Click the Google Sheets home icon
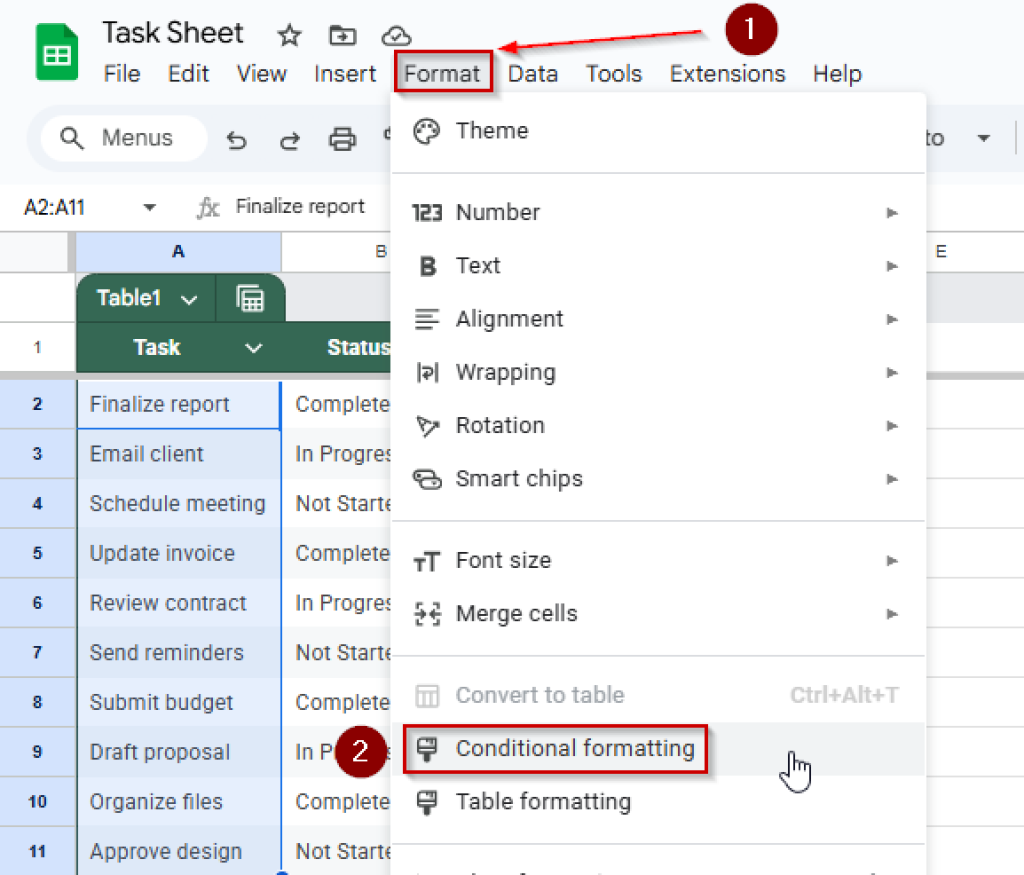The image size is (1024, 875). [55, 50]
